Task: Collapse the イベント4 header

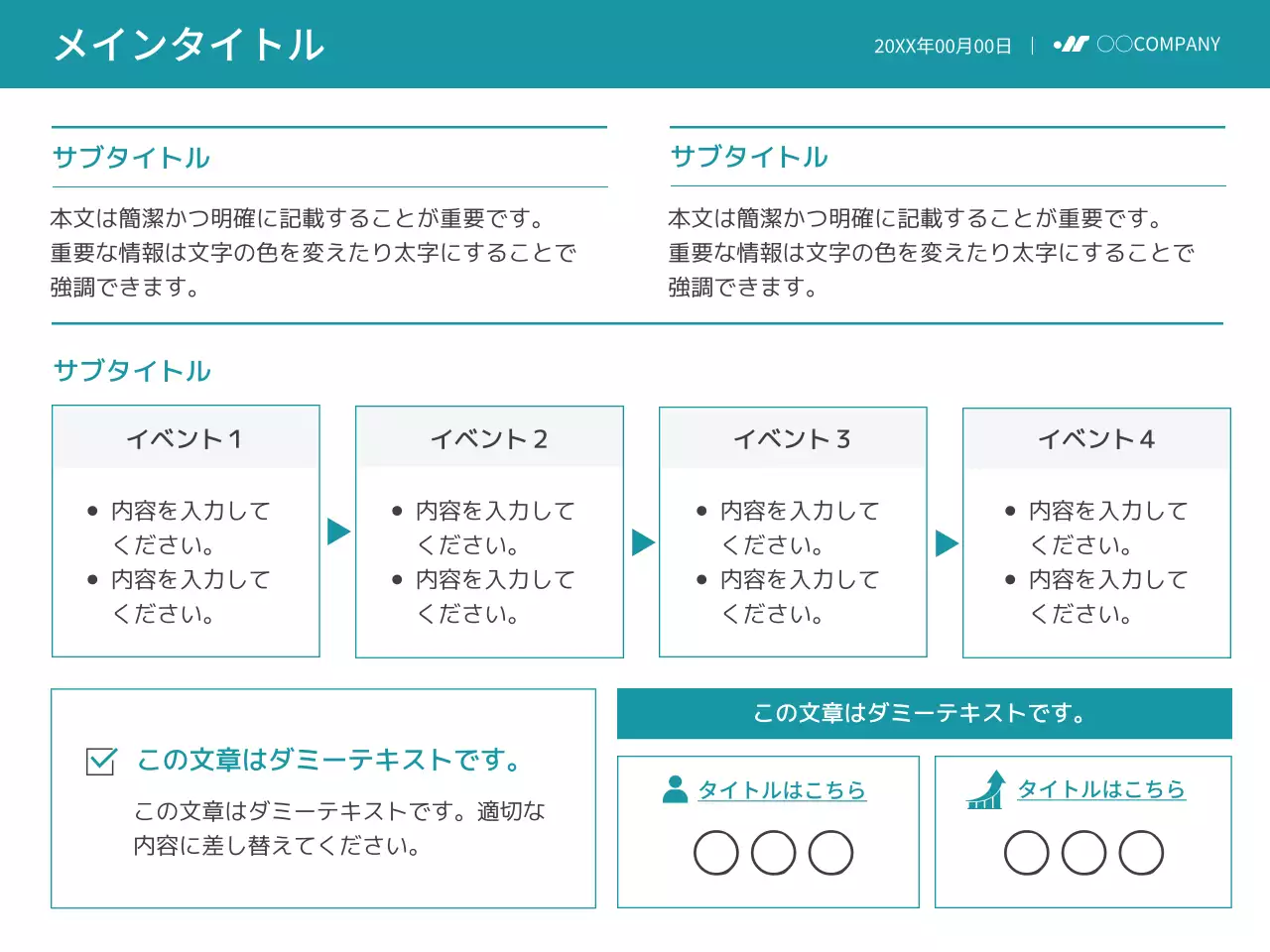Action: point(1095,438)
